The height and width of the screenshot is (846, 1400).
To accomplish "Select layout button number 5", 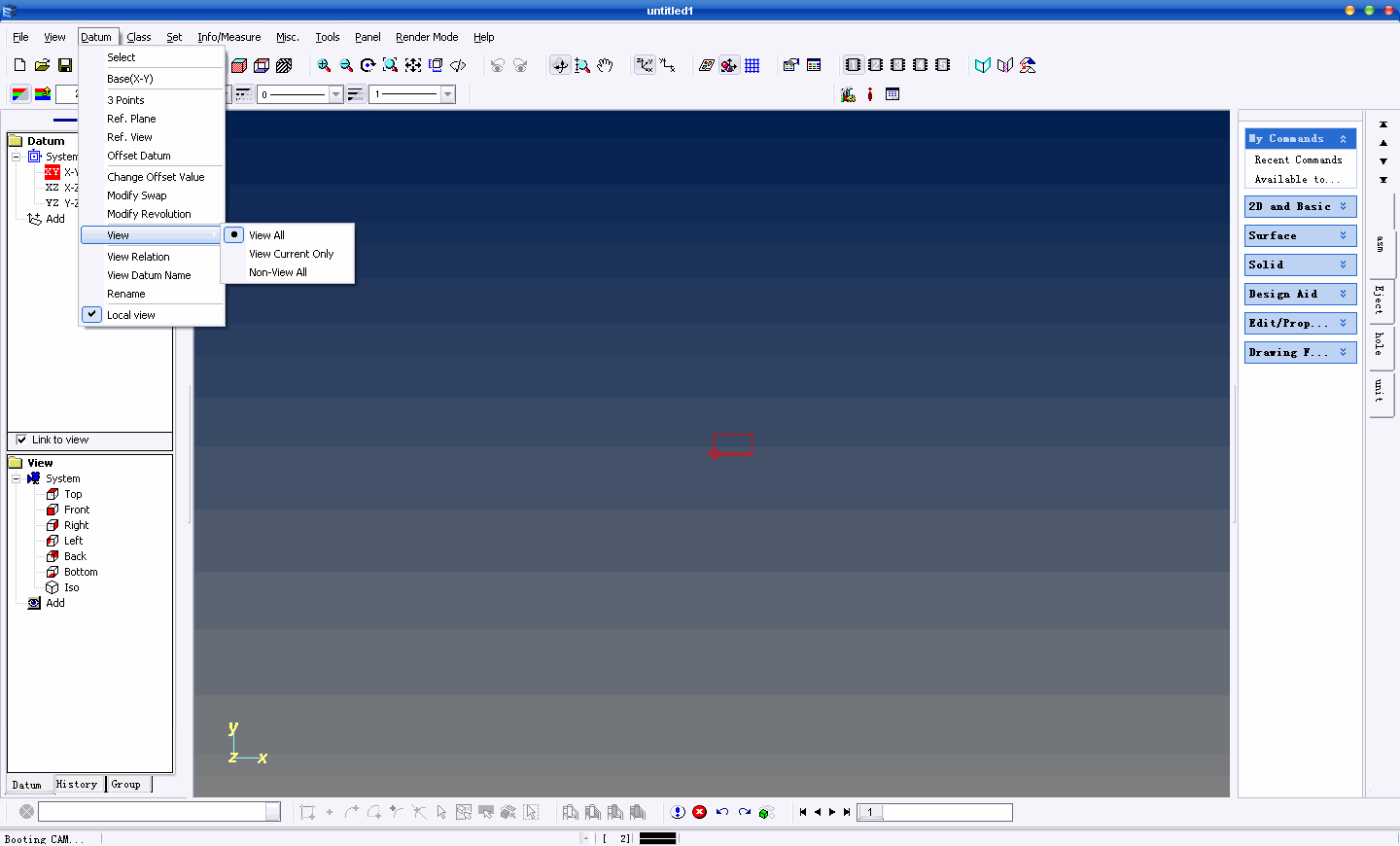I will 942,65.
